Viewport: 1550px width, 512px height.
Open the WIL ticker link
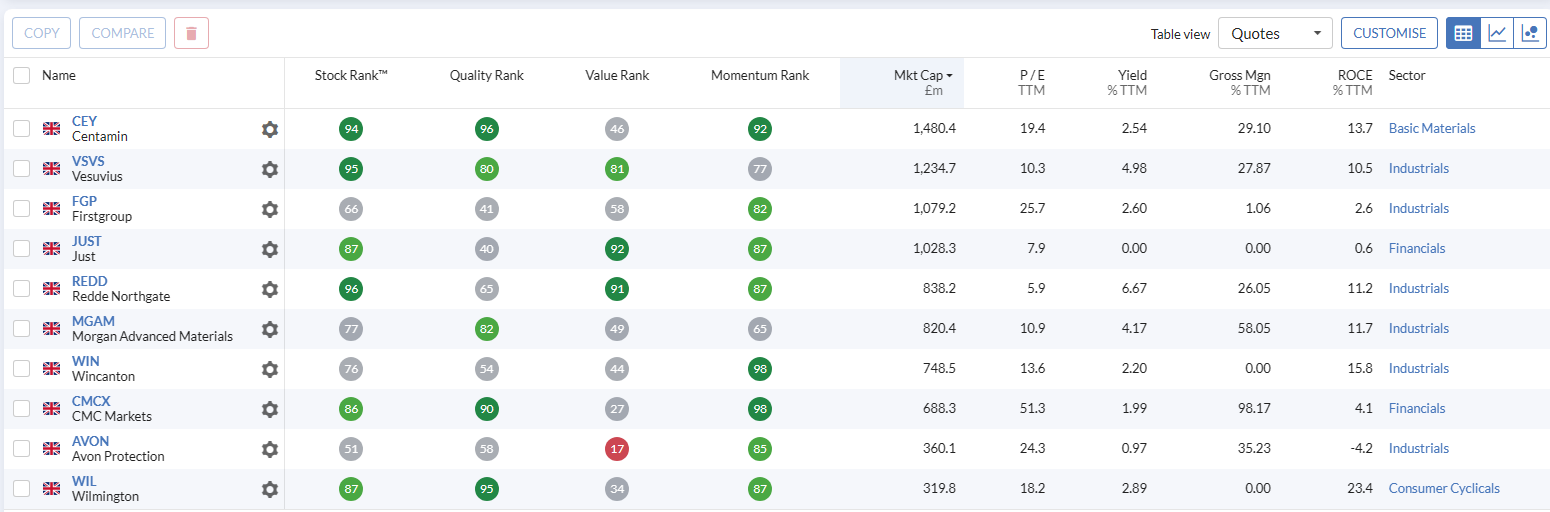coord(84,481)
